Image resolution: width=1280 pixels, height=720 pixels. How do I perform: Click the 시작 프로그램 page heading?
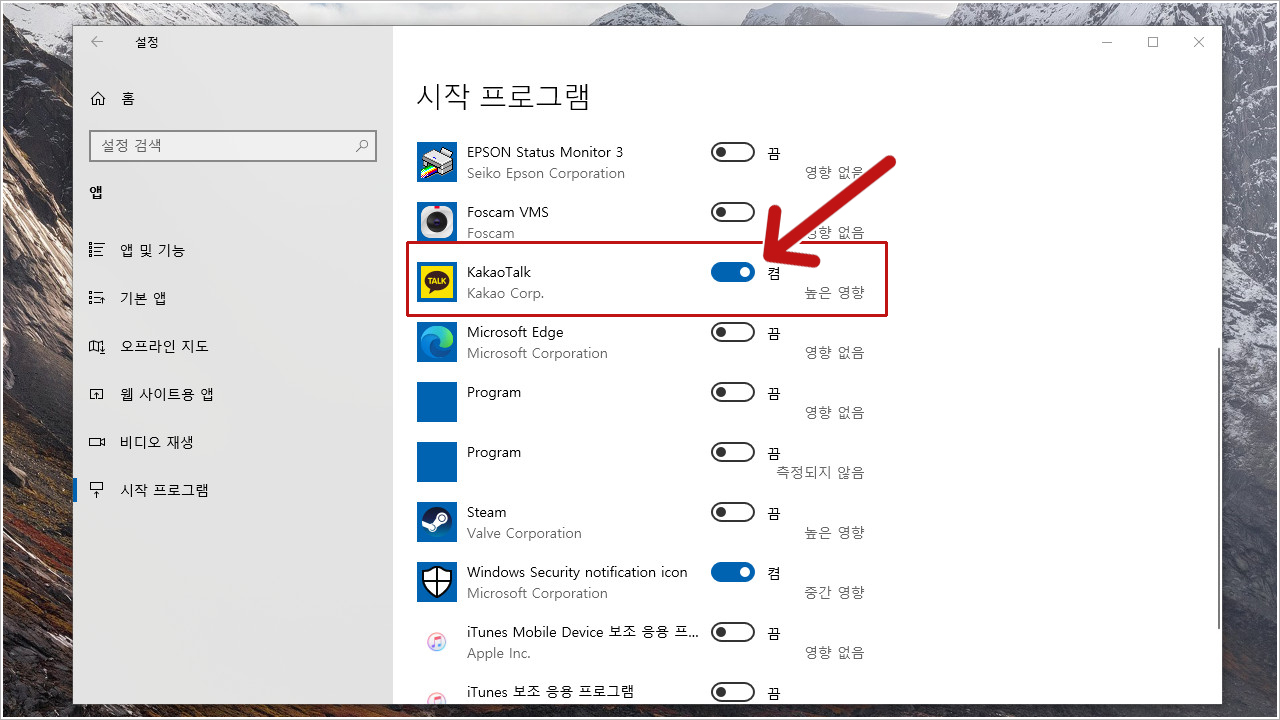tap(503, 96)
